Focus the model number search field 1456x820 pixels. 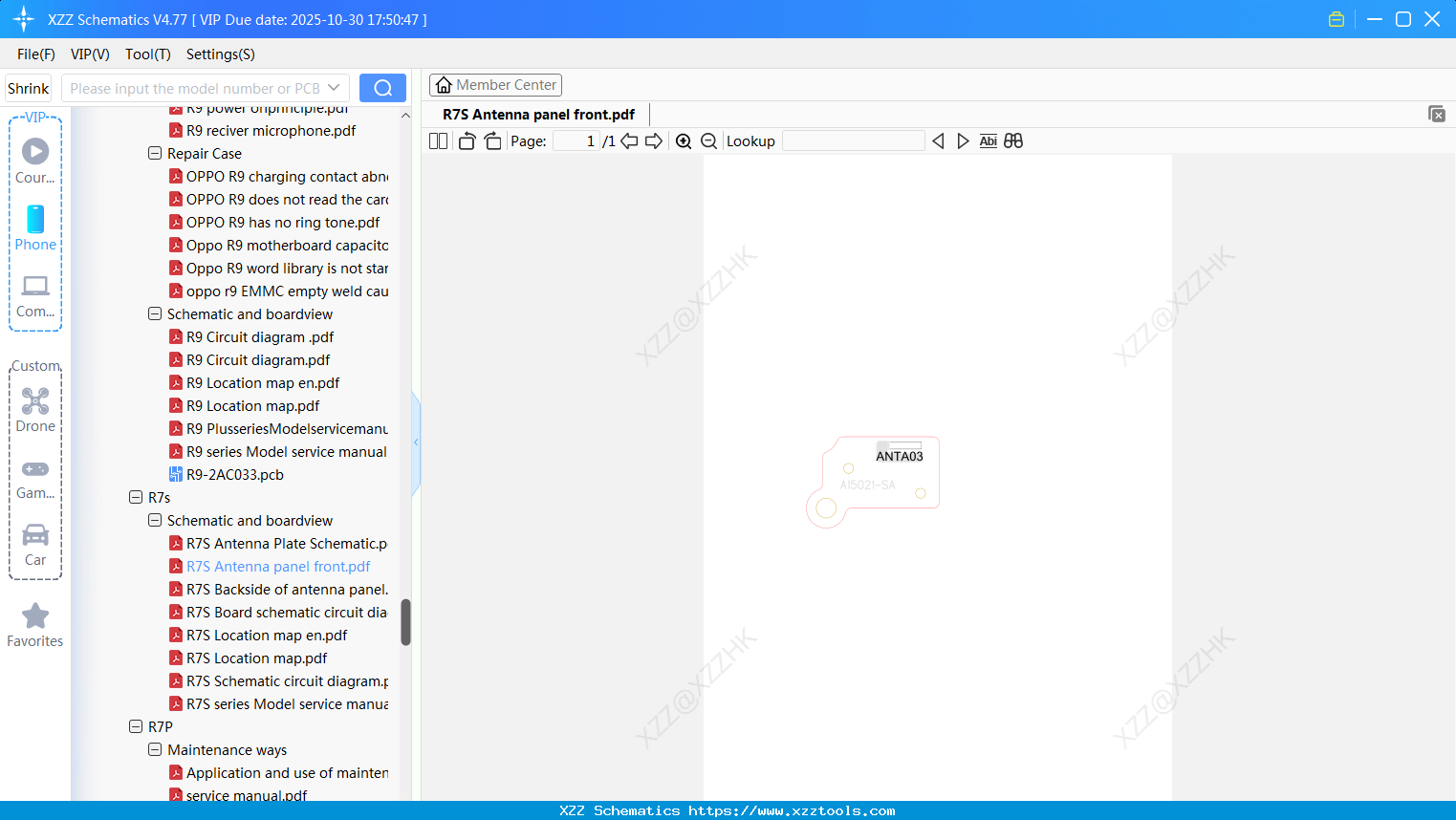195,88
